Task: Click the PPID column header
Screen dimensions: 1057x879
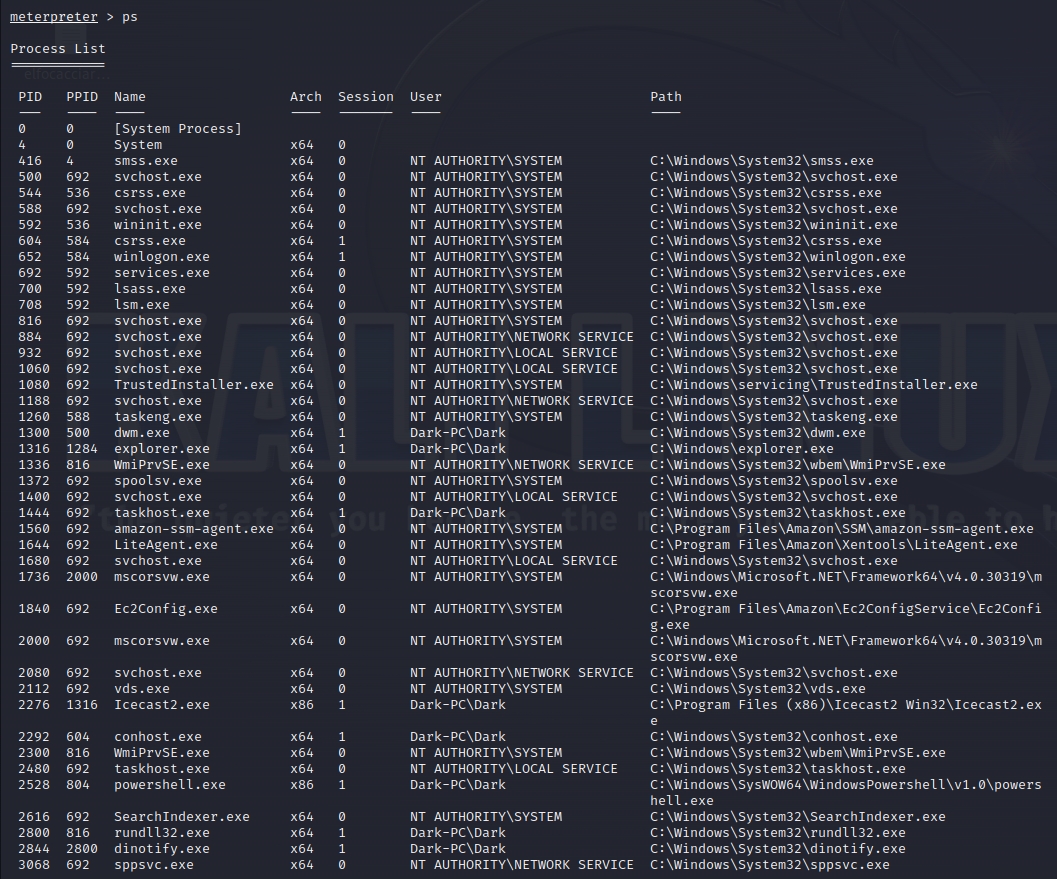Action: click(x=82, y=97)
